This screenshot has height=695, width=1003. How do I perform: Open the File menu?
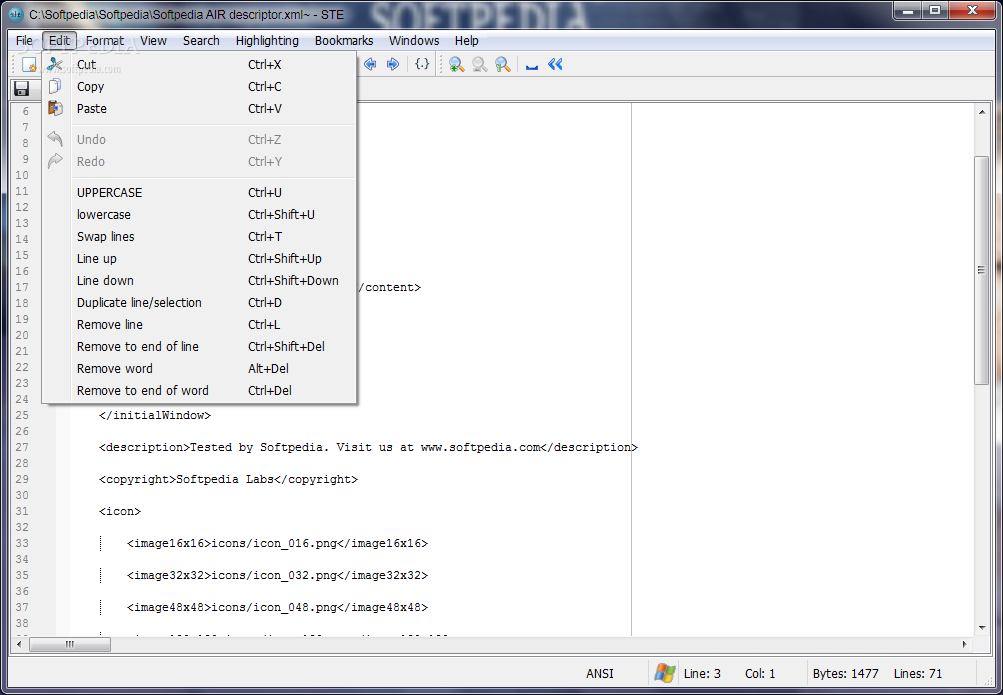(24, 40)
